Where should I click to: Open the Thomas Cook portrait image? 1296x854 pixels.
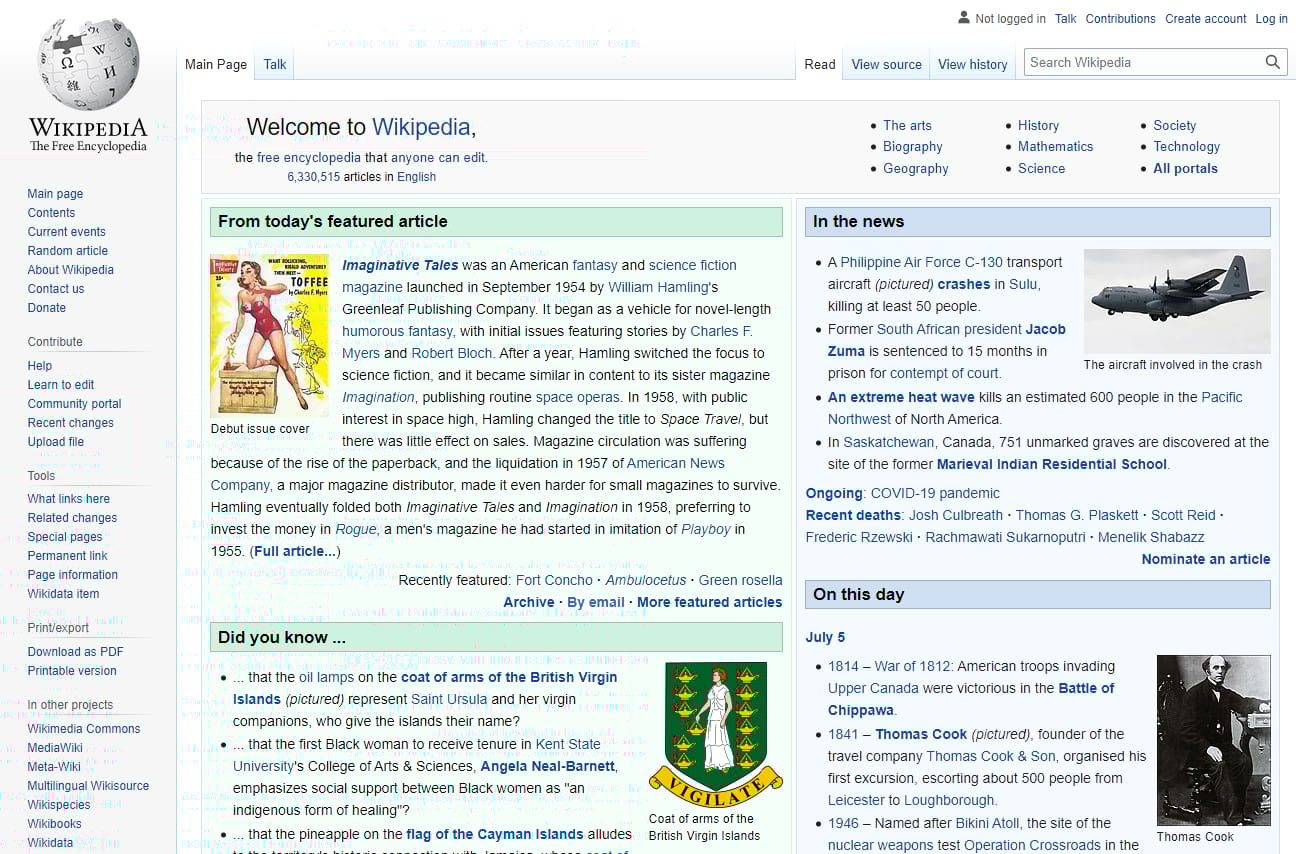click(1213, 740)
